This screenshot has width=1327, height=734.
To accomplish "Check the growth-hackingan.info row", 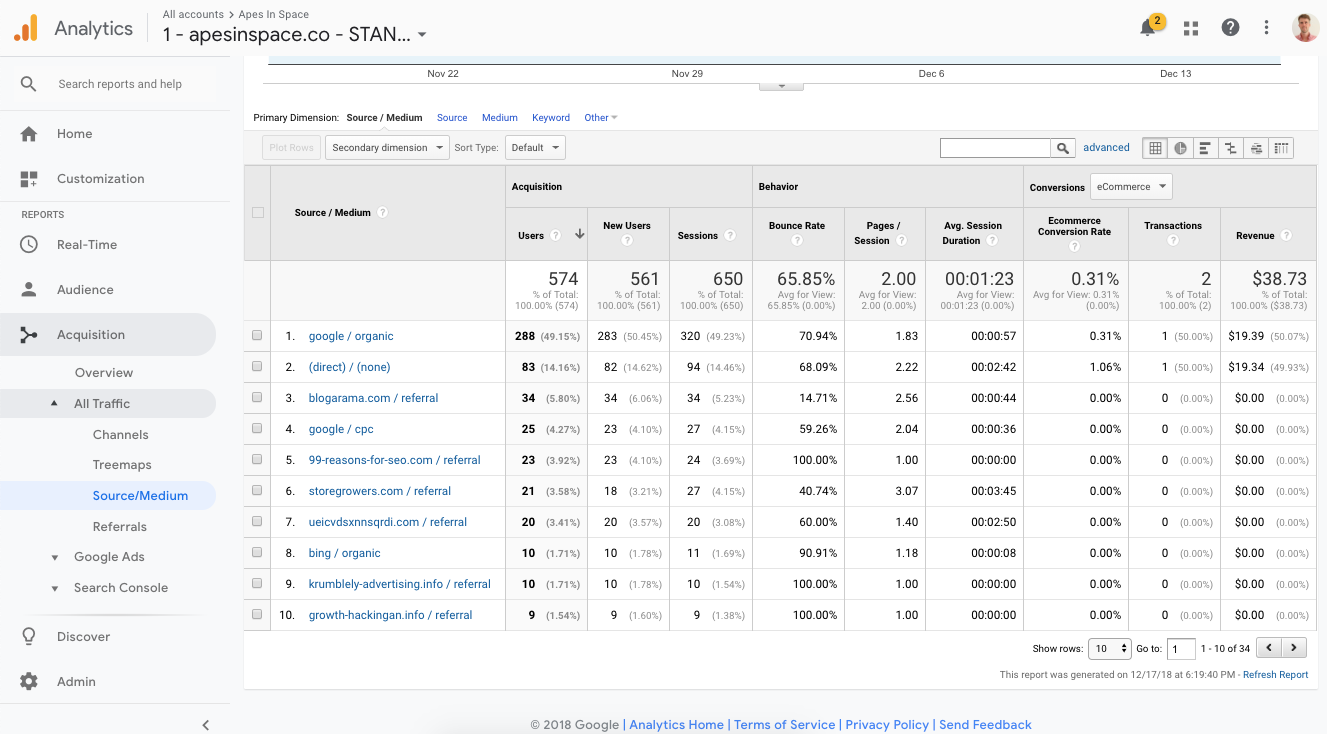I will (x=257, y=615).
